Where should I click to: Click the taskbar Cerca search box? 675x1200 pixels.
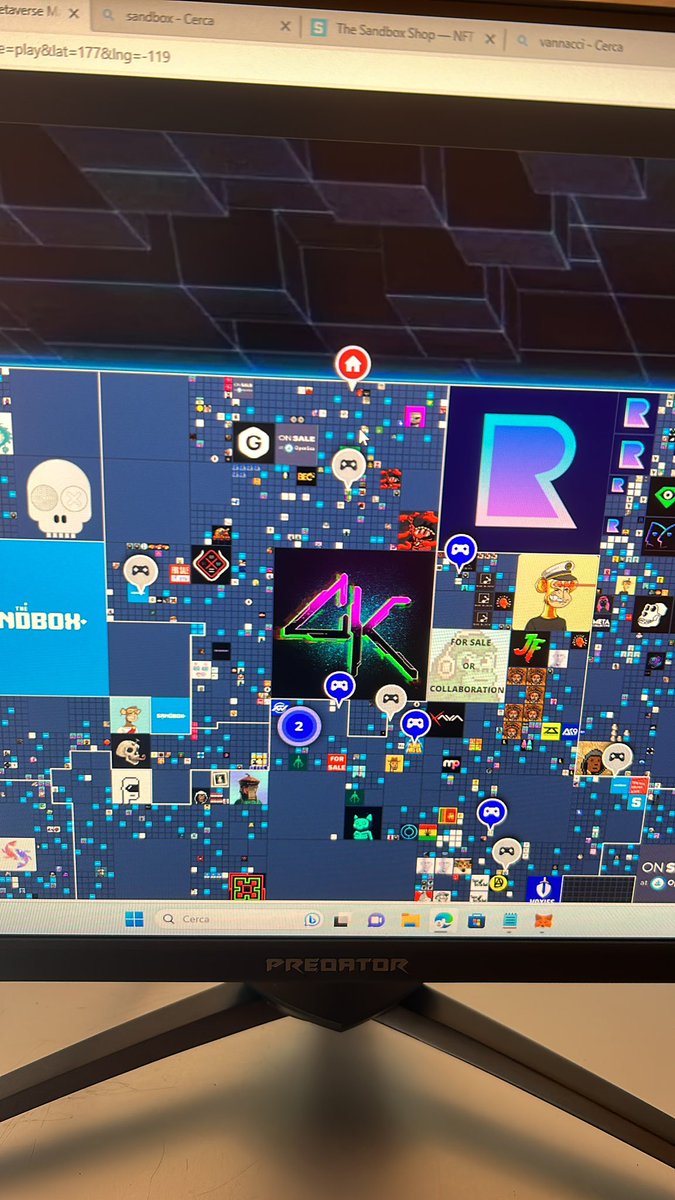pyautogui.click(x=240, y=919)
